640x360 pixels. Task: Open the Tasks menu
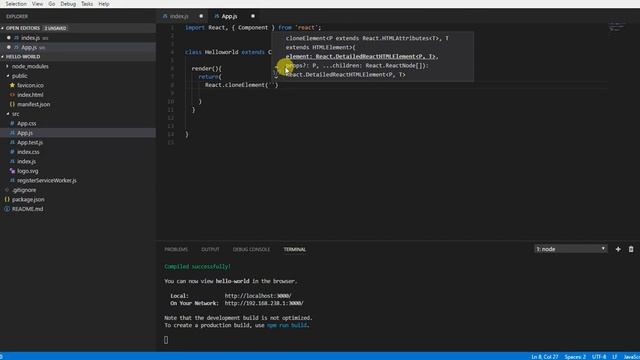click(87, 4)
